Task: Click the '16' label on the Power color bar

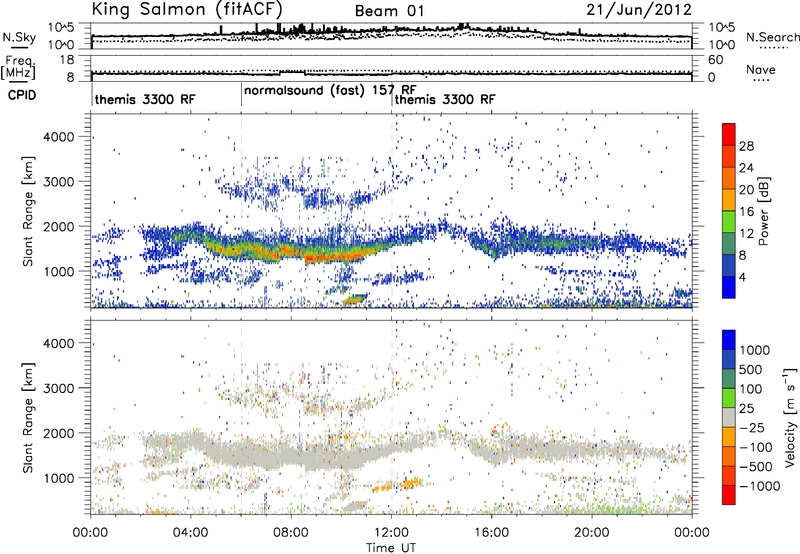Action: point(746,212)
